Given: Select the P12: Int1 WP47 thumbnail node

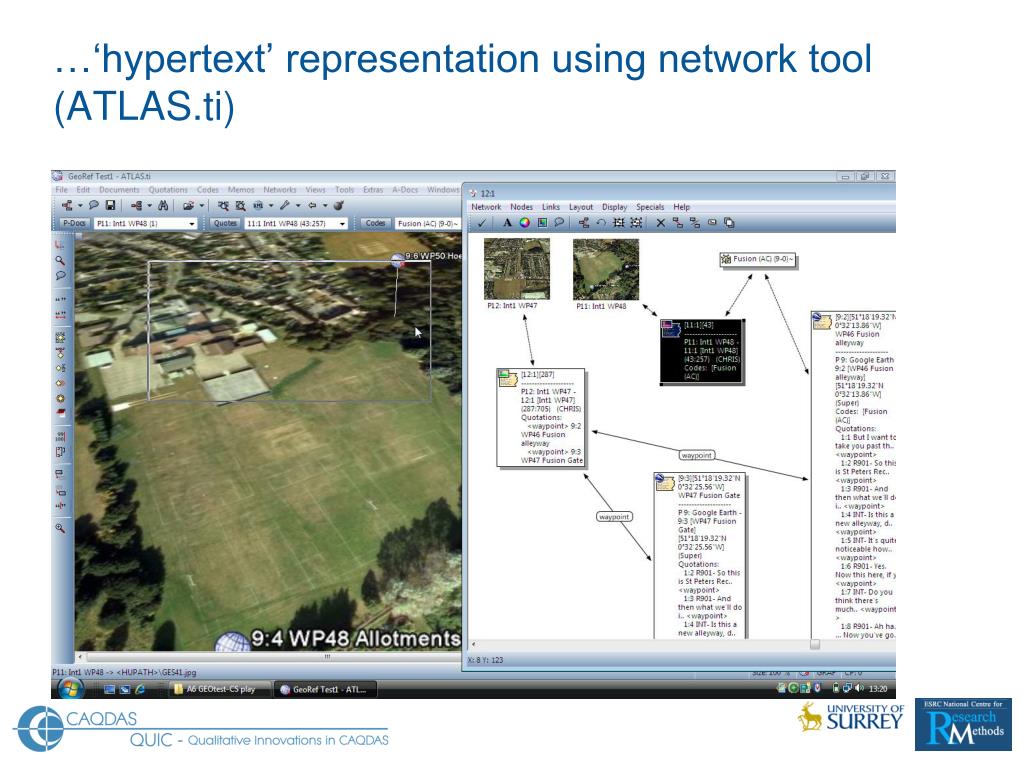Looking at the screenshot, I should pos(517,274).
